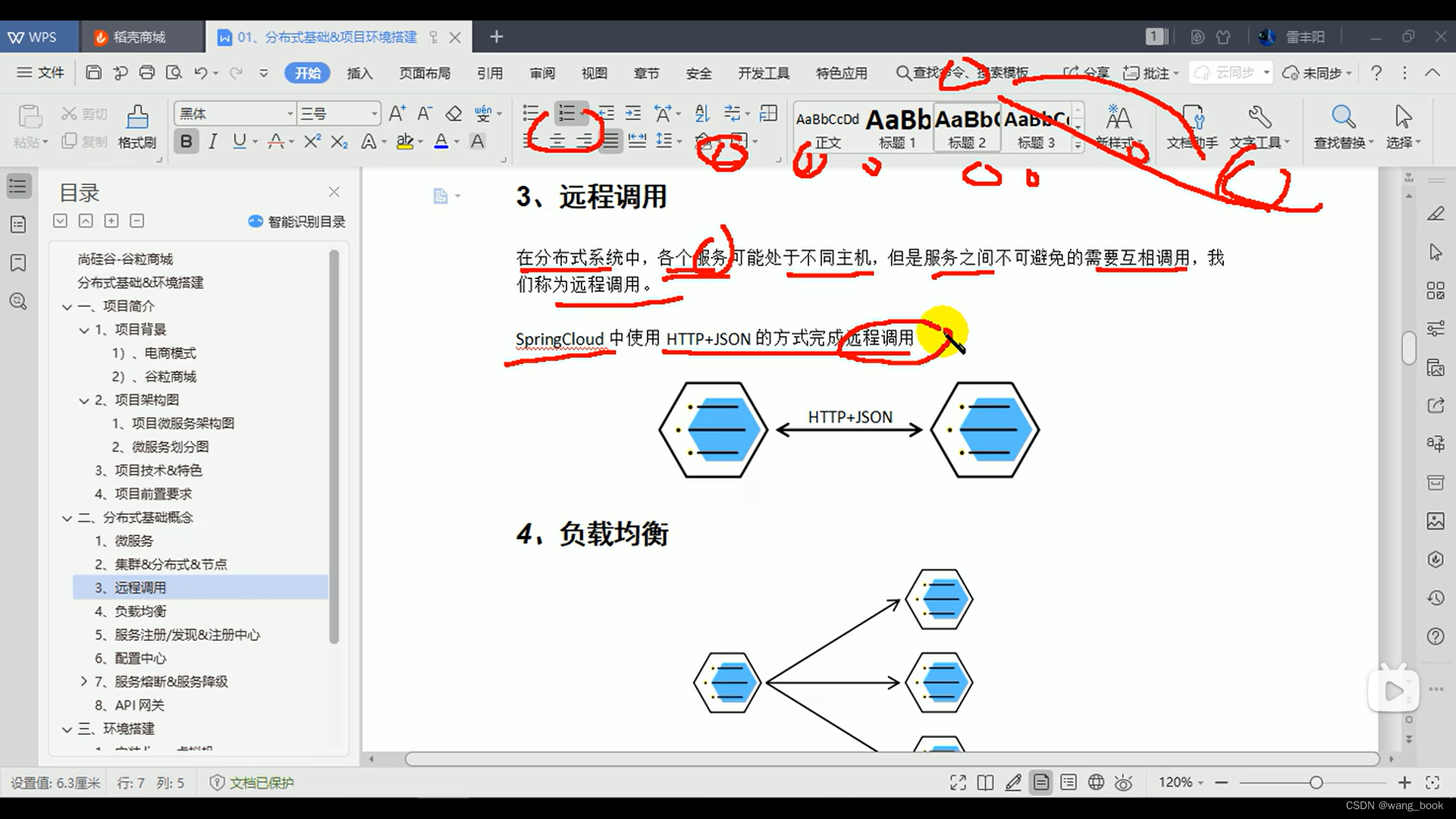Toggle italic formatting
Viewport: 1456px width, 819px height.
click(213, 141)
